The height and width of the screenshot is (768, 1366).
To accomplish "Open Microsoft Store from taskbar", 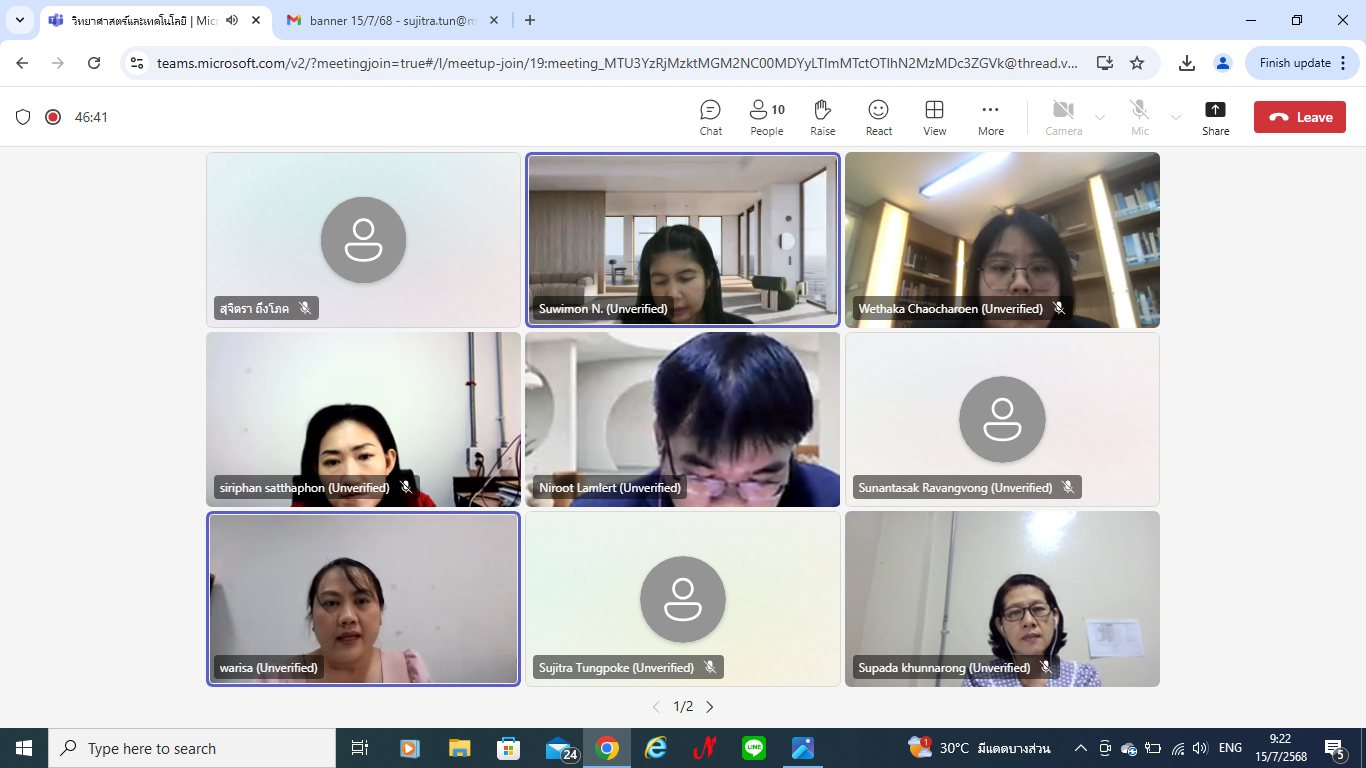I will pos(508,748).
